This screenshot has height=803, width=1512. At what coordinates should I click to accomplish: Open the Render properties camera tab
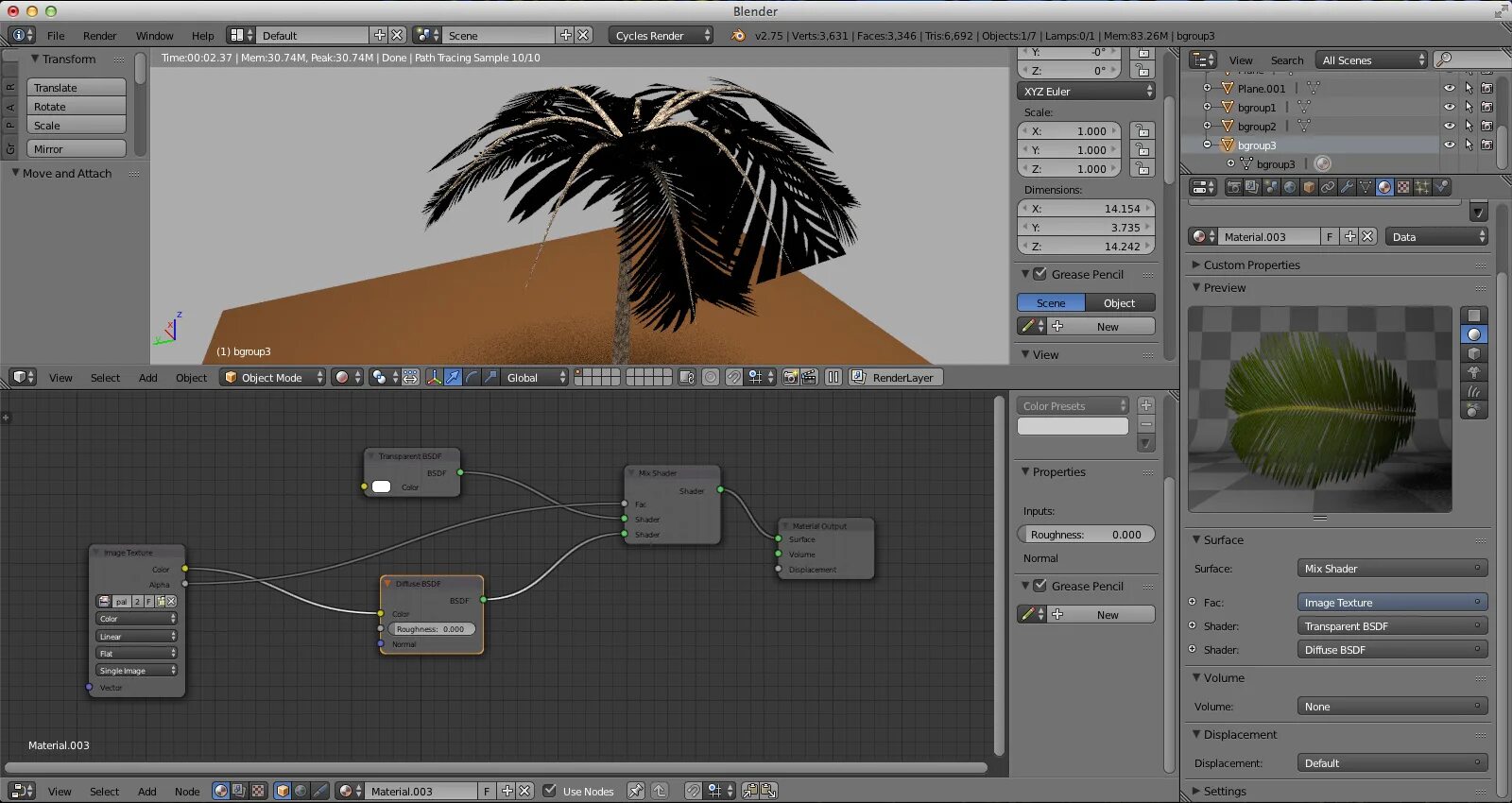tap(1233, 187)
